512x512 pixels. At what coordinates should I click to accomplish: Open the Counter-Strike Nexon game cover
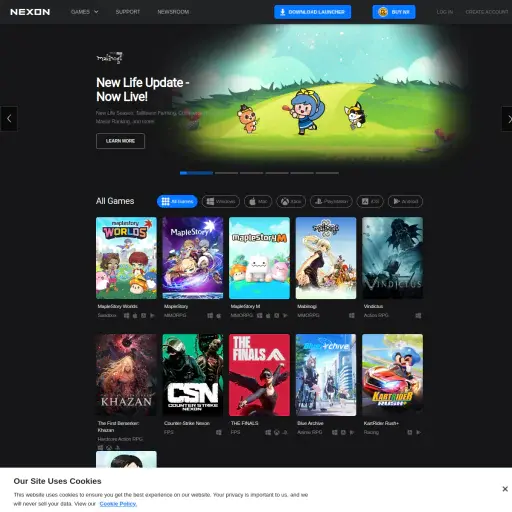pos(193,375)
